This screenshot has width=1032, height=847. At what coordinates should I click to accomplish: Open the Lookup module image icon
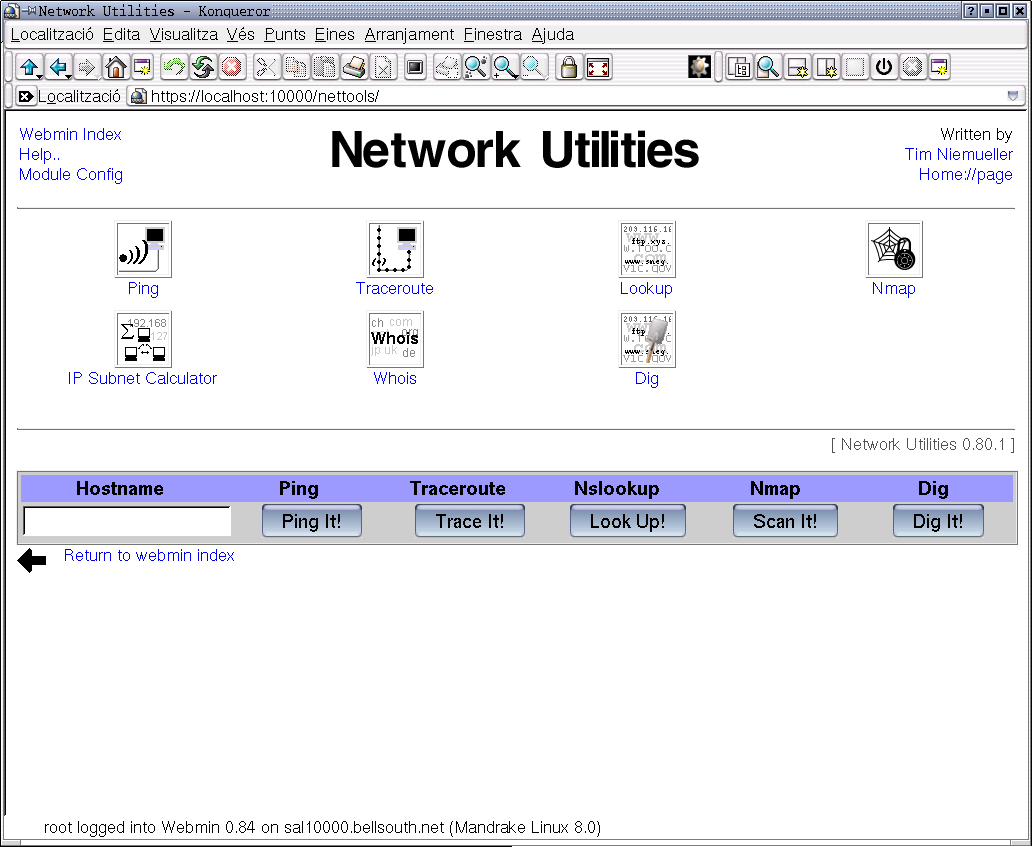tap(647, 249)
